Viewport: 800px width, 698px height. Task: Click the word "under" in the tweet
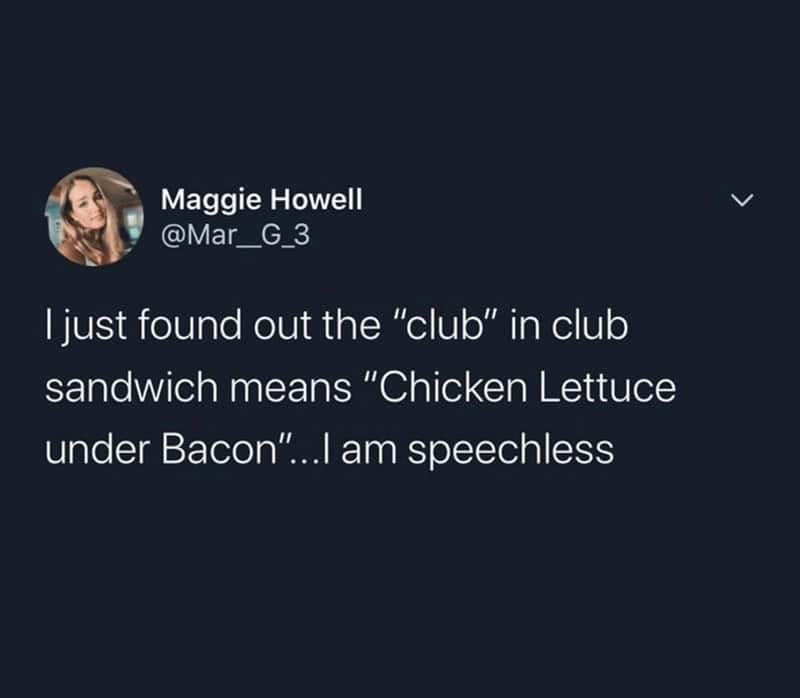(91, 449)
